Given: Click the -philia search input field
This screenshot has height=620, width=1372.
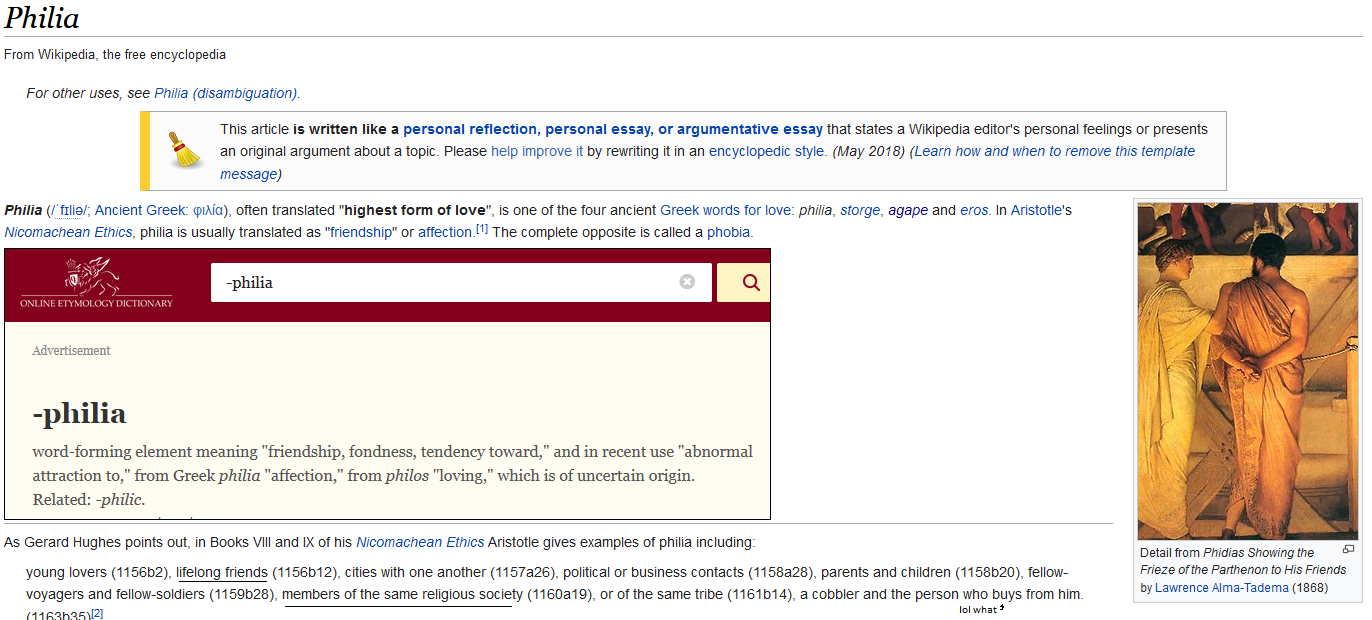Looking at the screenshot, I should click(461, 282).
